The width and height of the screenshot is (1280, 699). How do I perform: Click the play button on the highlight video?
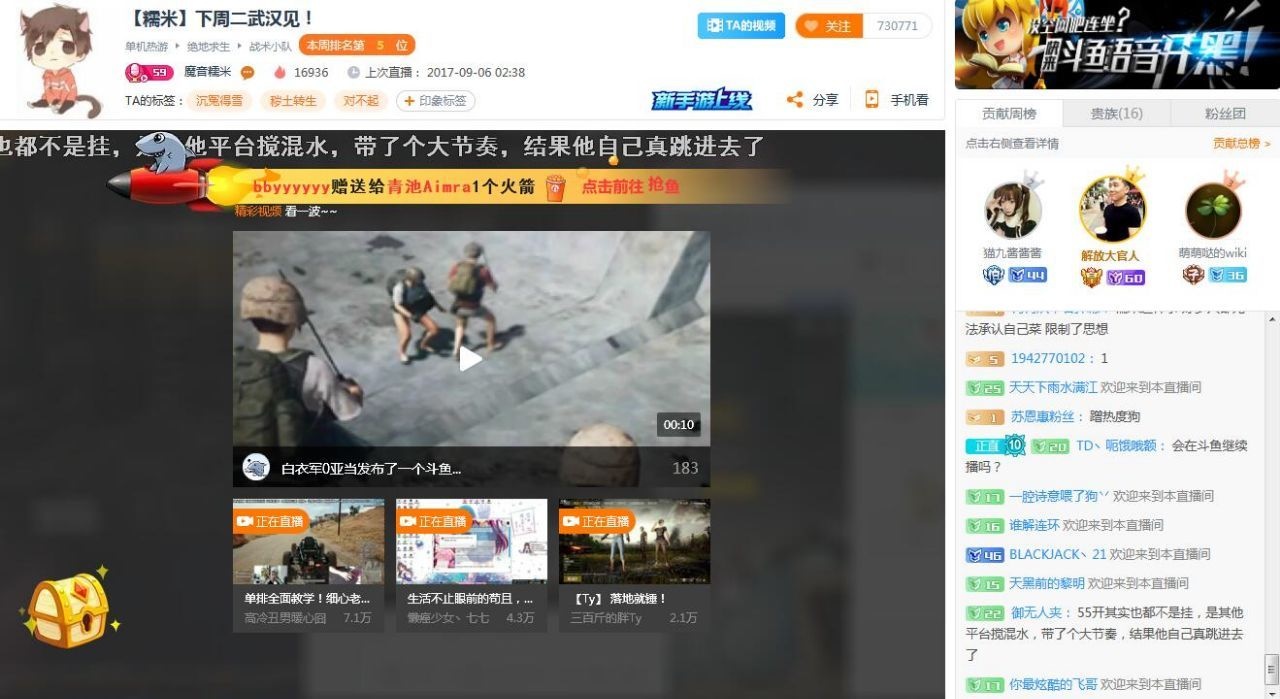(x=470, y=359)
